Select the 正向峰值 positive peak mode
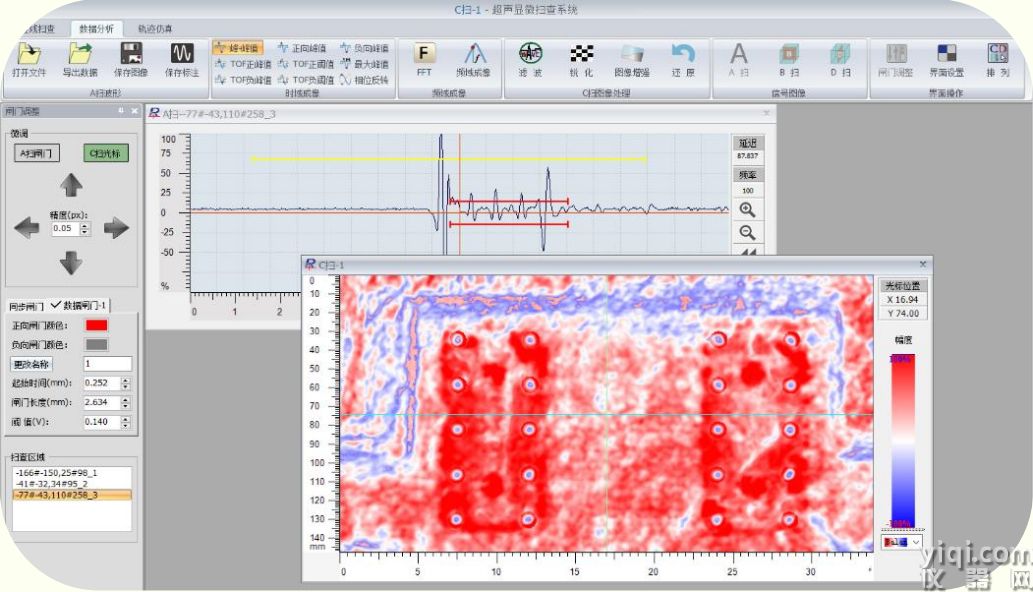This screenshot has height=592, width=1033. (302, 48)
